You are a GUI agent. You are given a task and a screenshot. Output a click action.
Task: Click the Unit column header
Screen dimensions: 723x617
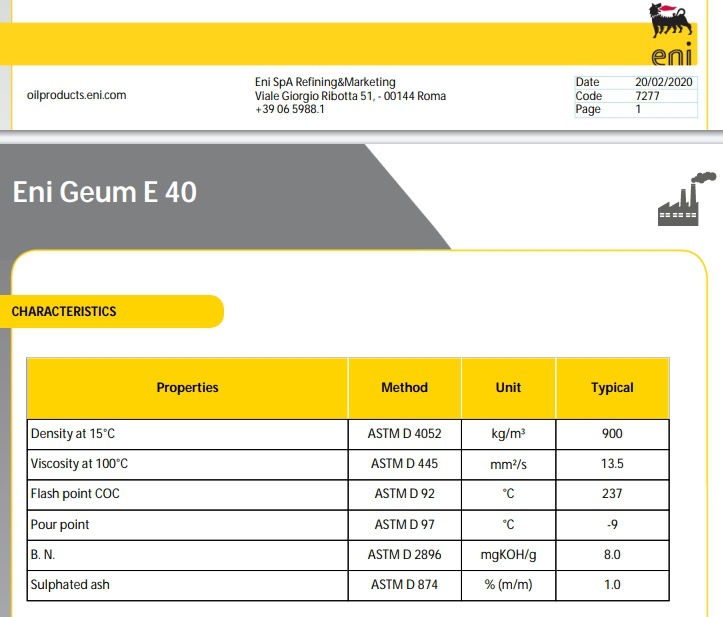coord(508,388)
